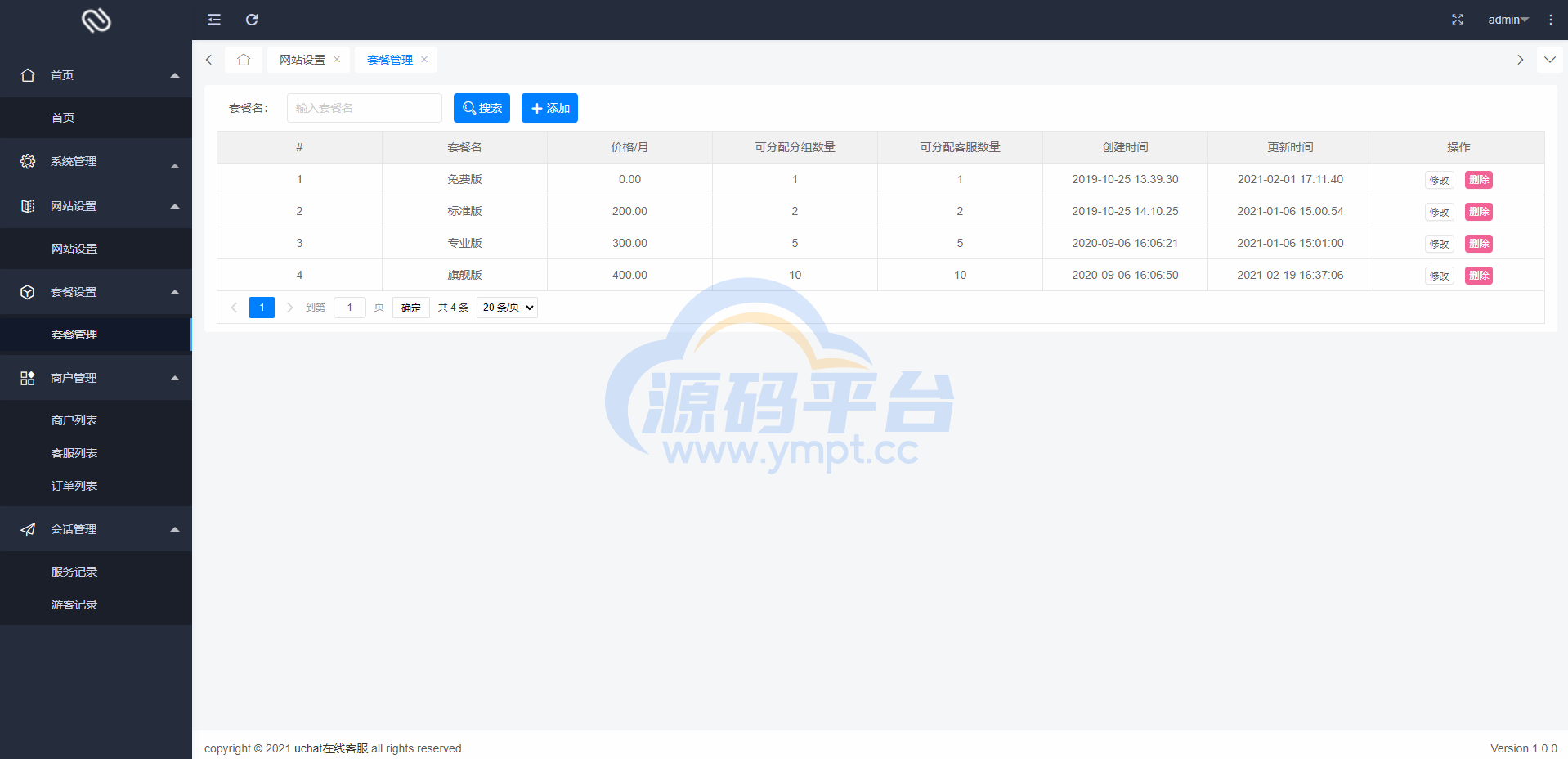Open 网站设置 submenu item
The width and height of the screenshot is (1568, 759).
pyautogui.click(x=96, y=249)
